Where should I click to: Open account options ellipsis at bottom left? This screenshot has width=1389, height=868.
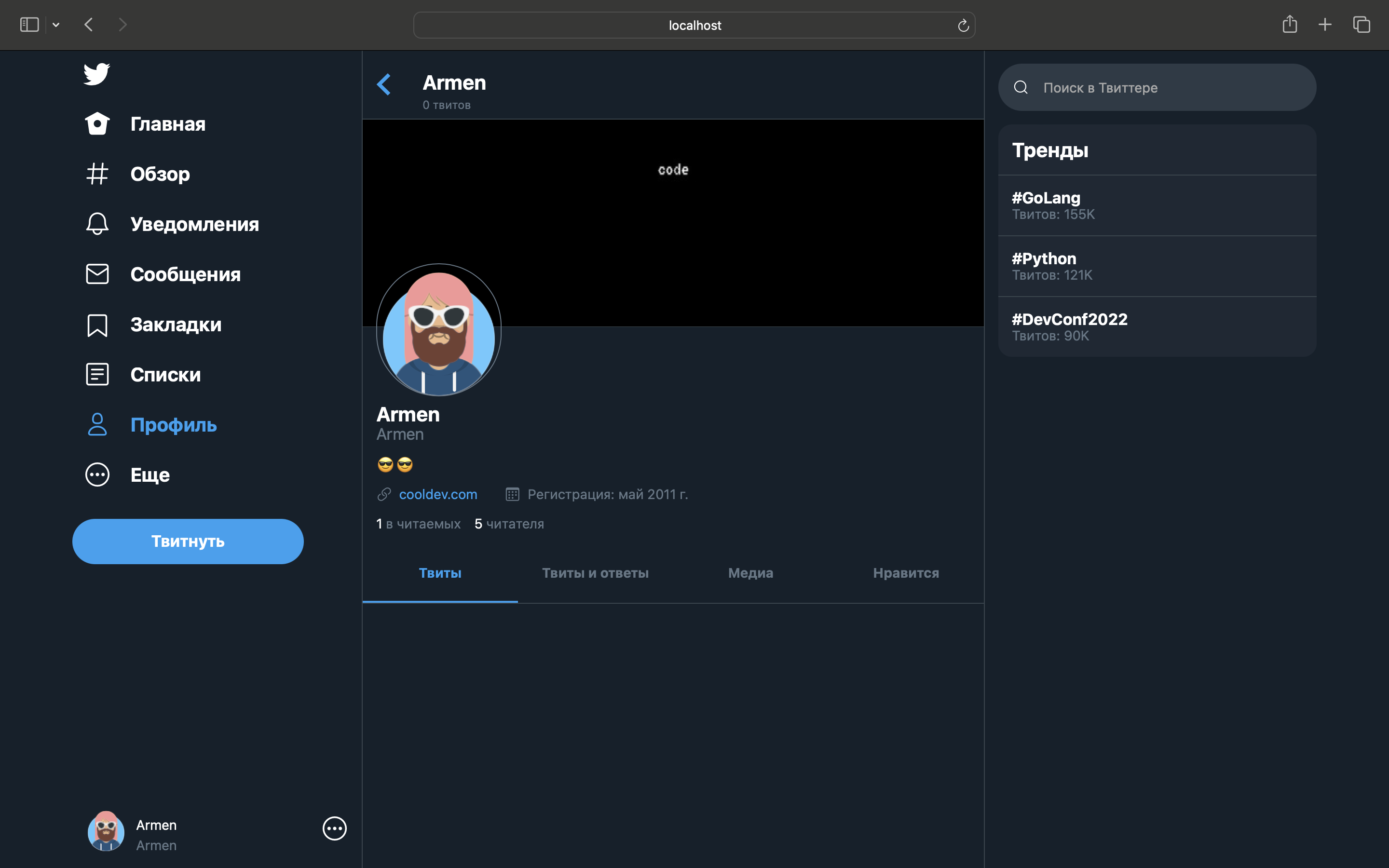335,828
